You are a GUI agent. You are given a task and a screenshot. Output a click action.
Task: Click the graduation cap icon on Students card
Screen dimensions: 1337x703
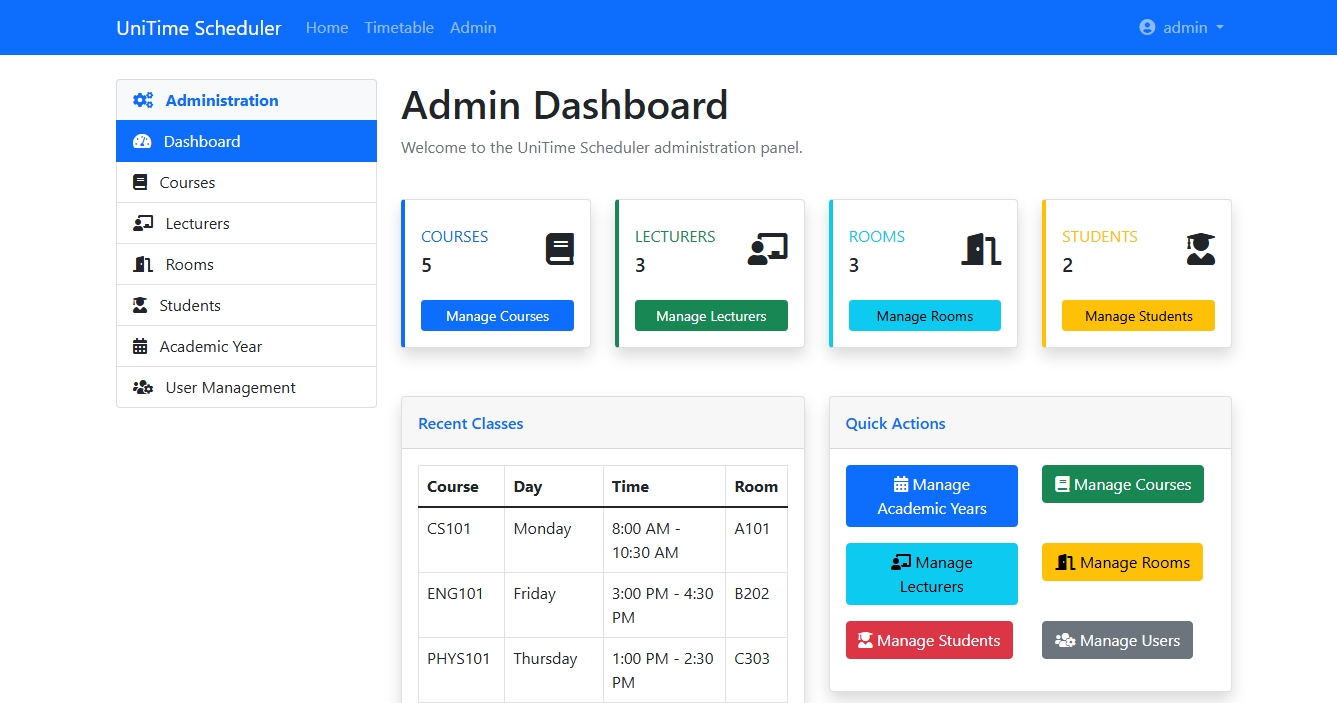[1199, 249]
